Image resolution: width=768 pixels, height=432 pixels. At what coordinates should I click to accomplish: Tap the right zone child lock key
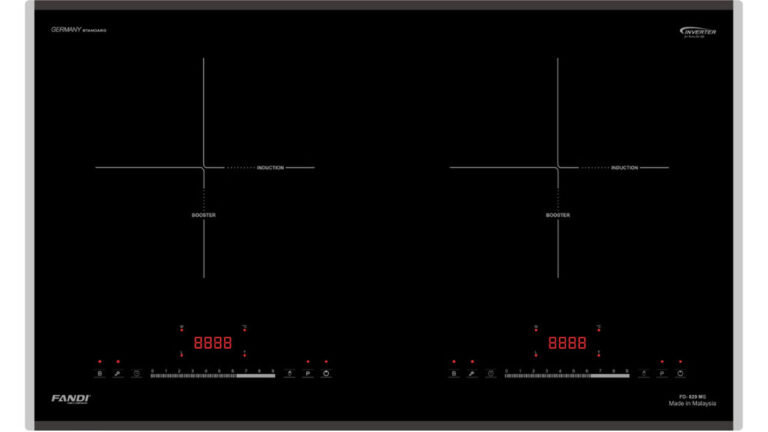coord(472,373)
